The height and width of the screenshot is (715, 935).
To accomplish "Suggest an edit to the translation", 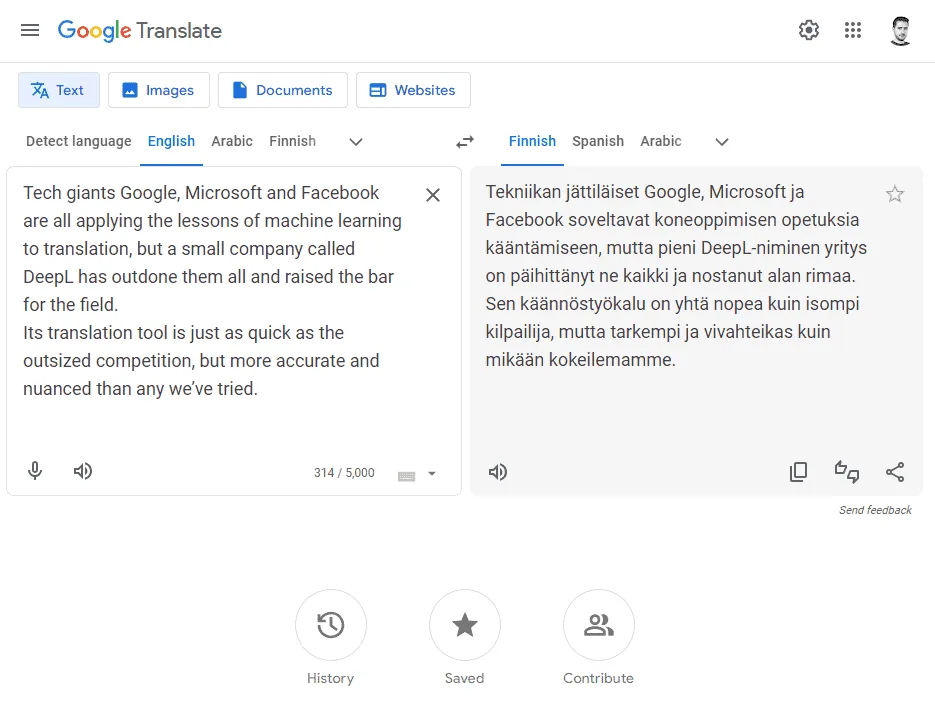I will (846, 471).
